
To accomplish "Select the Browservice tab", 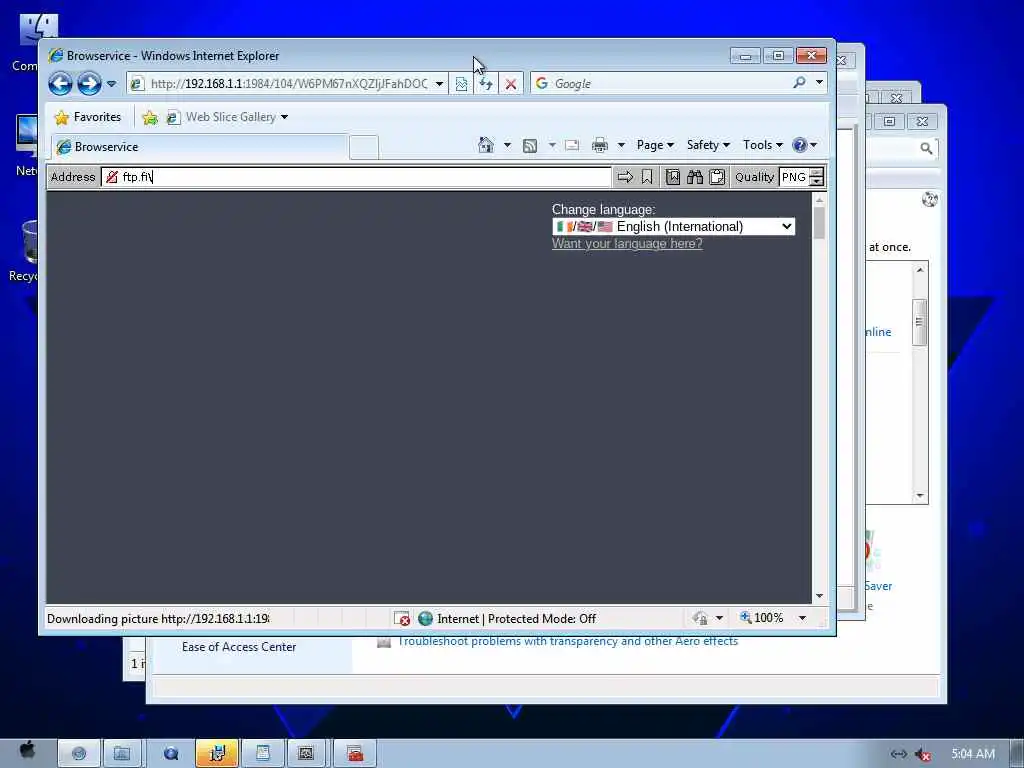I will click(x=199, y=147).
